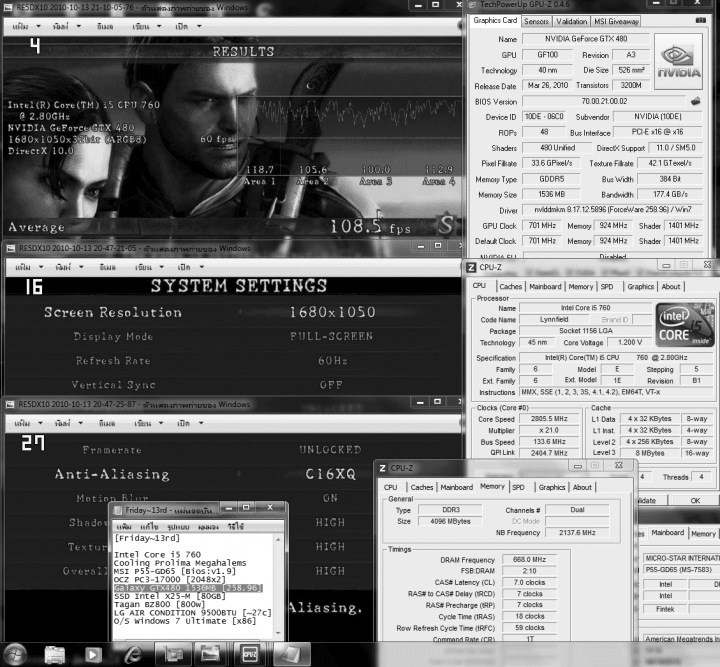The image size is (720, 667).
Task: Open About tab in CPU-Z Memory window
Action: click(x=582, y=487)
